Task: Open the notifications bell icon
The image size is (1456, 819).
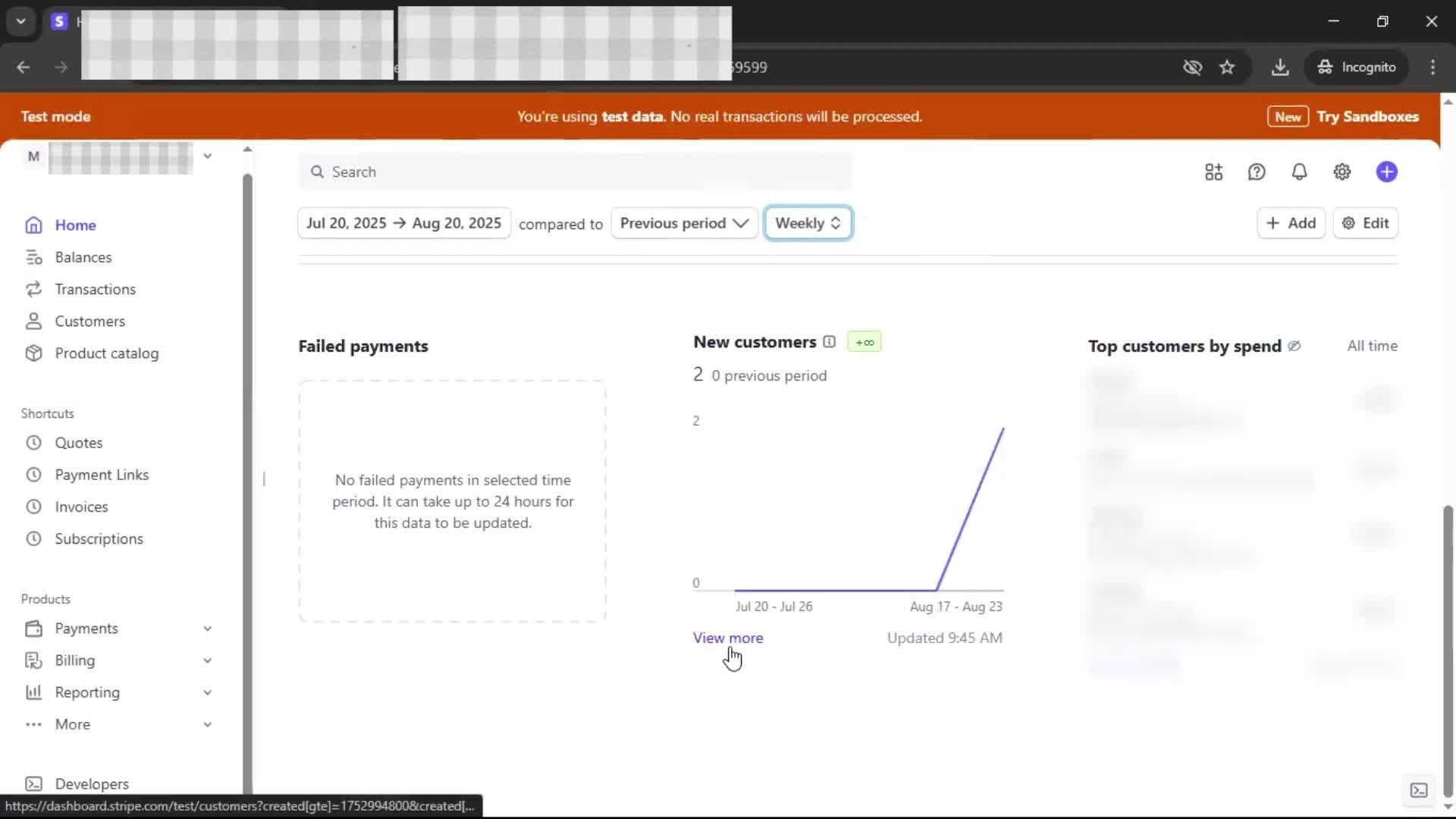Action: [1299, 172]
